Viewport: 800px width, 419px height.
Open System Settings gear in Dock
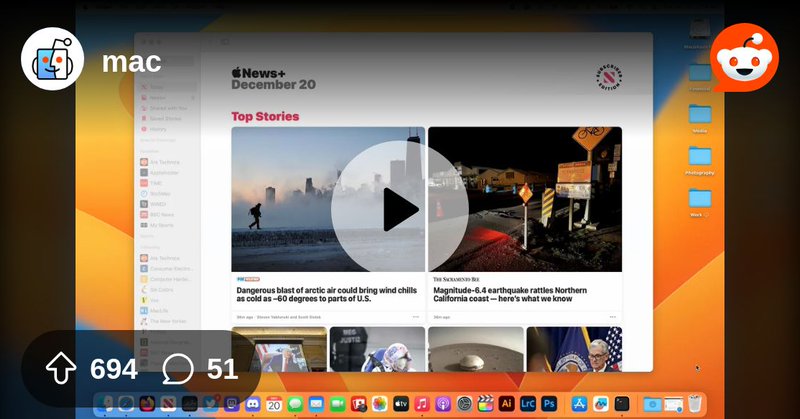pos(464,404)
